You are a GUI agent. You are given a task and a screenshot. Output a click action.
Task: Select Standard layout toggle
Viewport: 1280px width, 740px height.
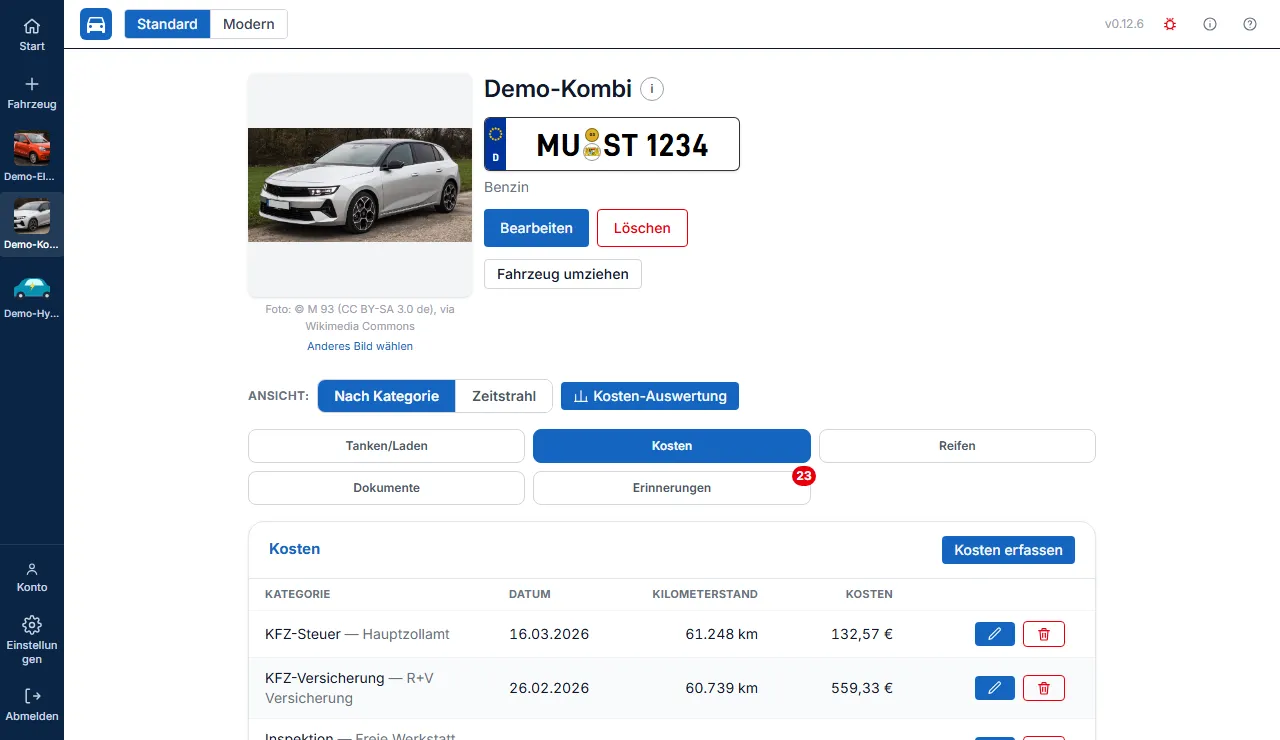coord(167,24)
